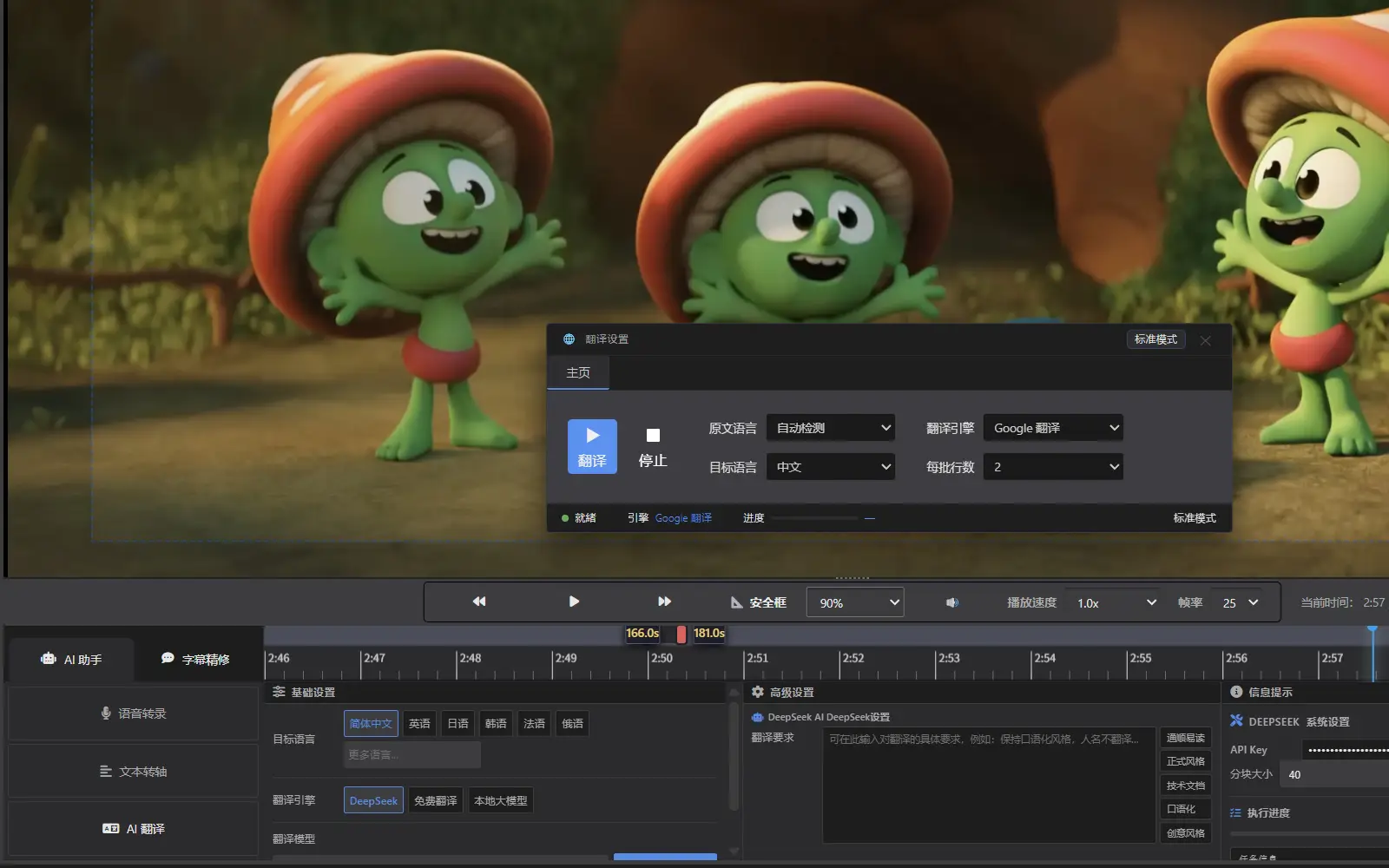Viewport: 1389px width, 868px height.
Task: Select 日语 as the target language
Action: click(458, 724)
